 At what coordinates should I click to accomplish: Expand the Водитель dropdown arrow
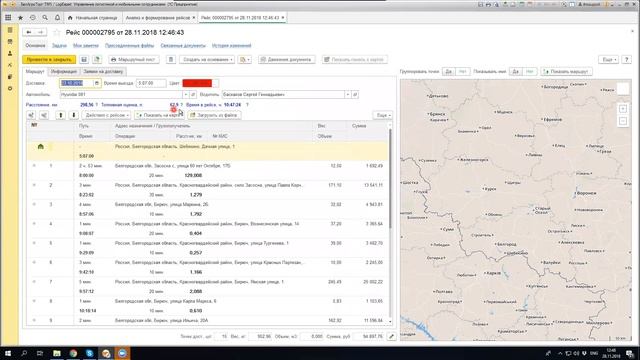pyautogui.click(x=348, y=95)
